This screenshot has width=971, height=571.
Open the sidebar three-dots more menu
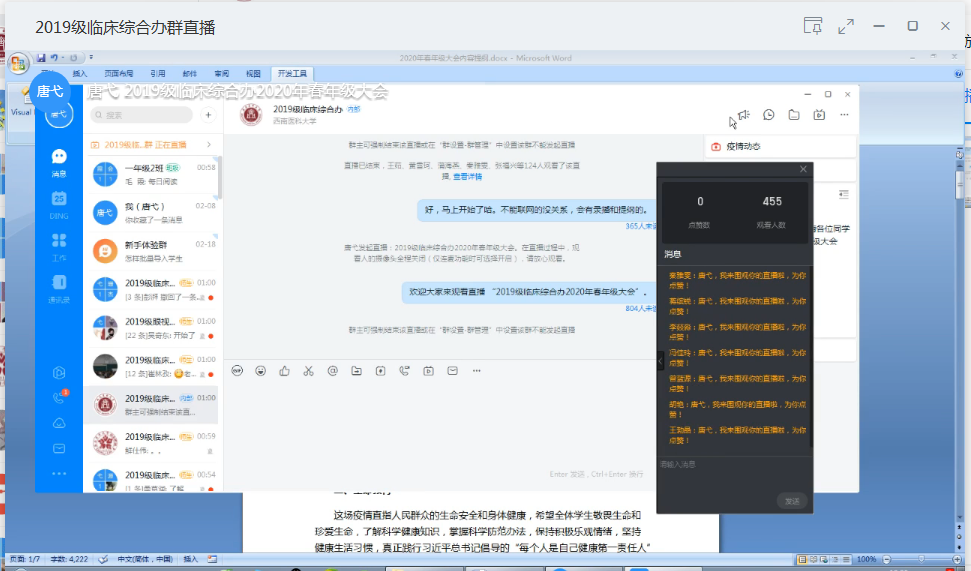59,474
